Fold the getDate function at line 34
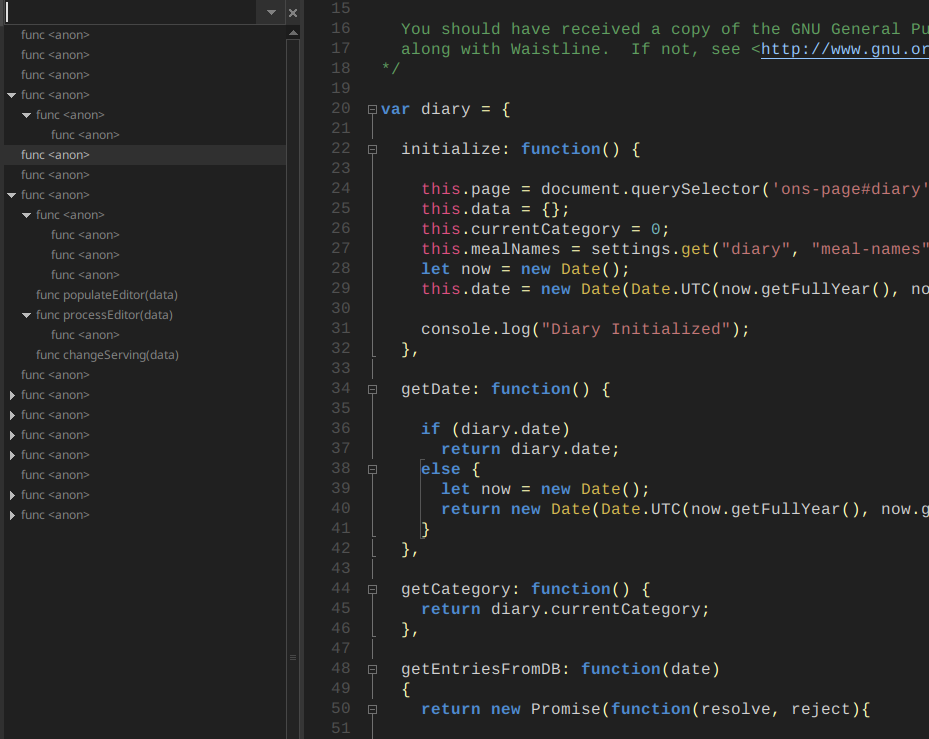 (x=372, y=390)
